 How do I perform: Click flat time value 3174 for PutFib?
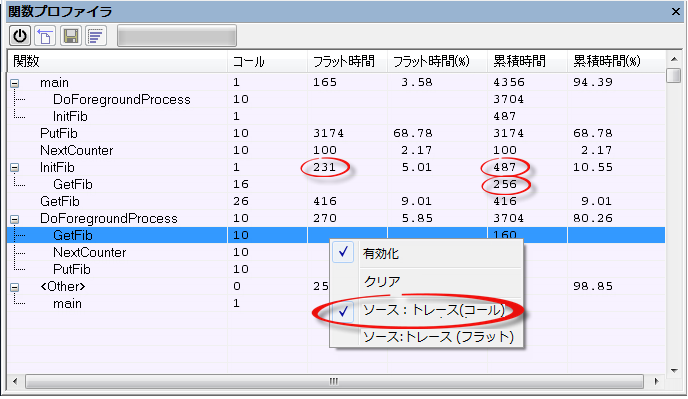click(x=328, y=133)
